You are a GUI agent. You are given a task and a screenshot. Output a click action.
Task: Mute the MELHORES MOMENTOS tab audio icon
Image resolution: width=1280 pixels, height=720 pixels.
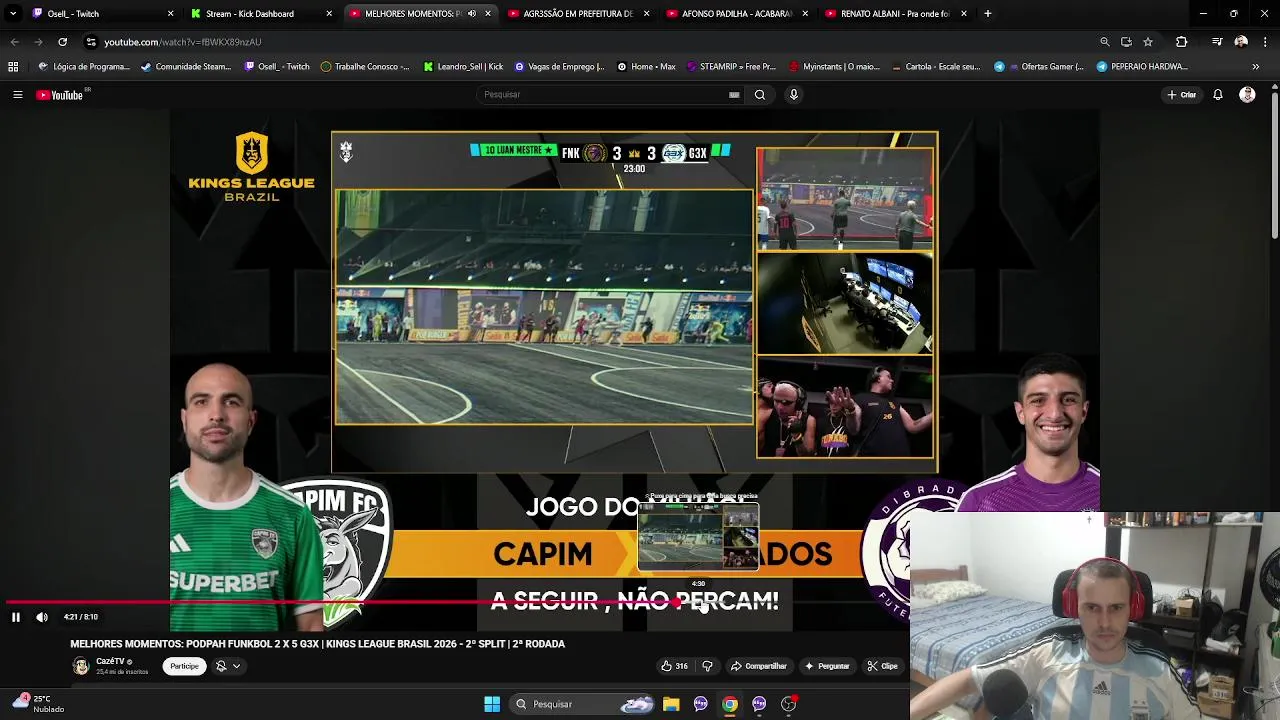[x=472, y=14]
